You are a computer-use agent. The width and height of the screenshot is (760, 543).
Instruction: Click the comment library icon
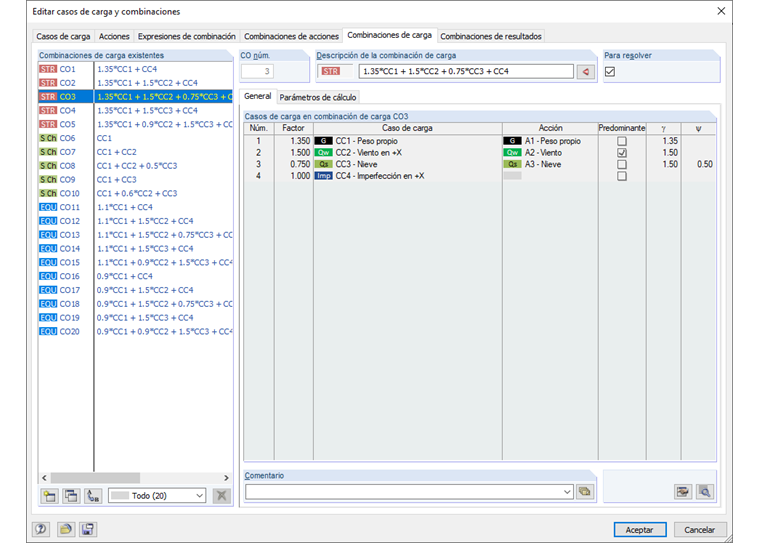585,492
